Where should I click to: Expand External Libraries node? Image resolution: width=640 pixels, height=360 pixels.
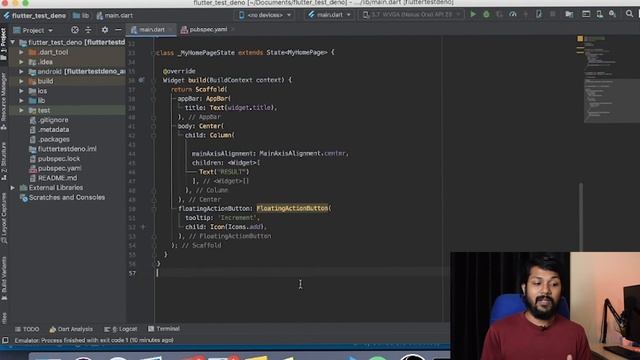pos(13,188)
